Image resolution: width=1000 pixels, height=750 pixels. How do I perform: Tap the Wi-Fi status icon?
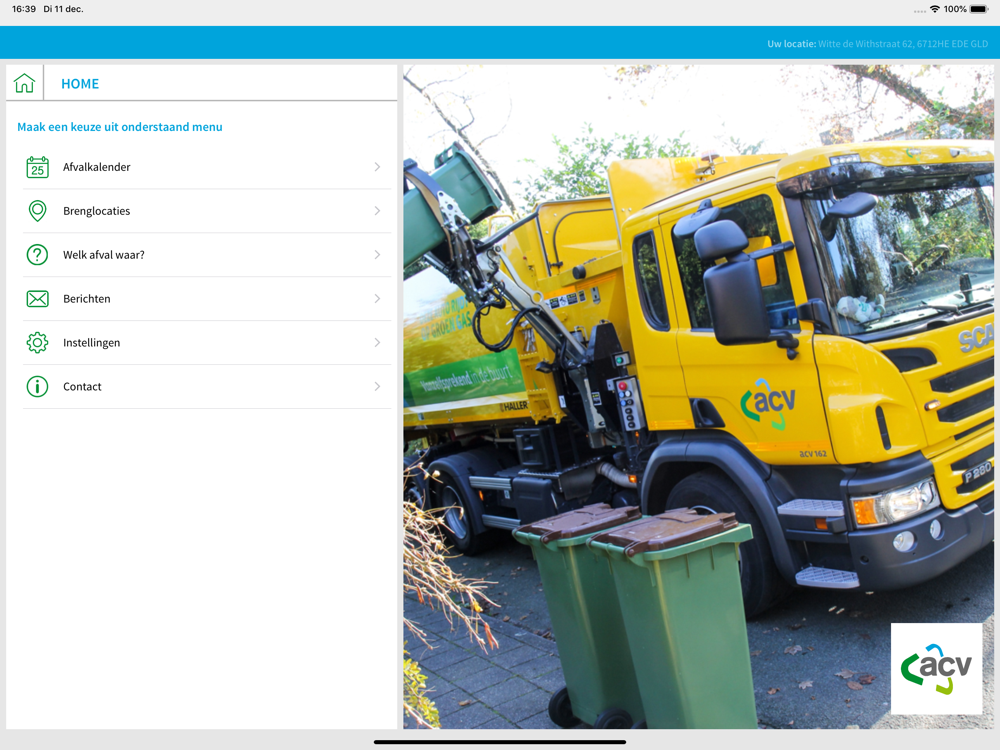click(x=935, y=9)
